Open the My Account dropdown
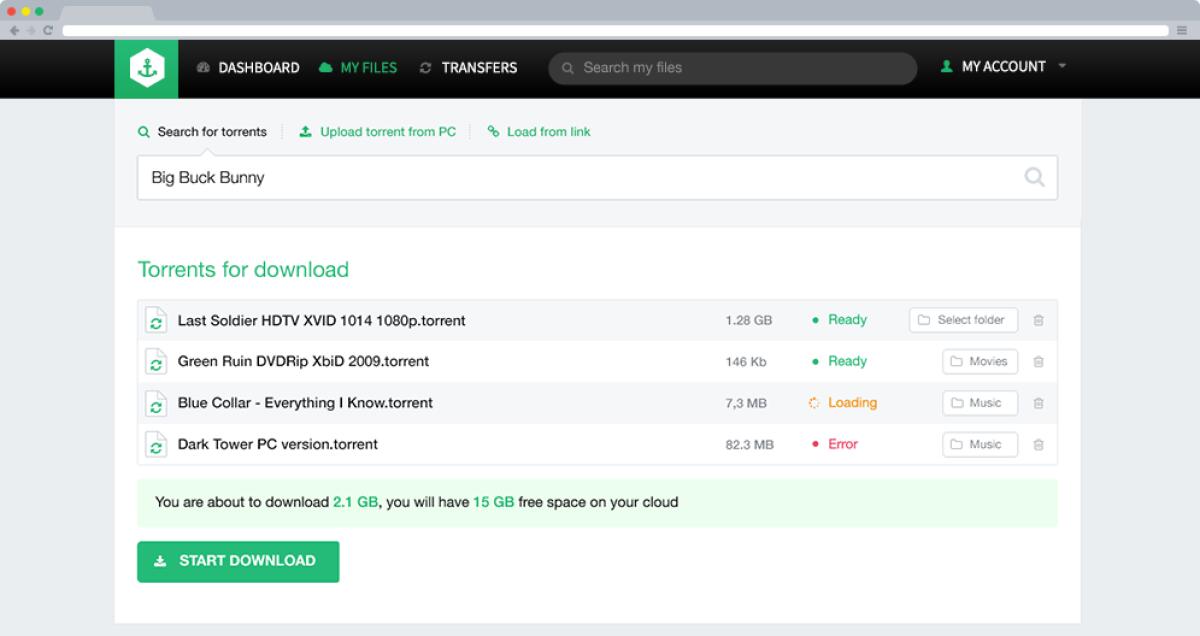Image resolution: width=1200 pixels, height=636 pixels. (1003, 67)
